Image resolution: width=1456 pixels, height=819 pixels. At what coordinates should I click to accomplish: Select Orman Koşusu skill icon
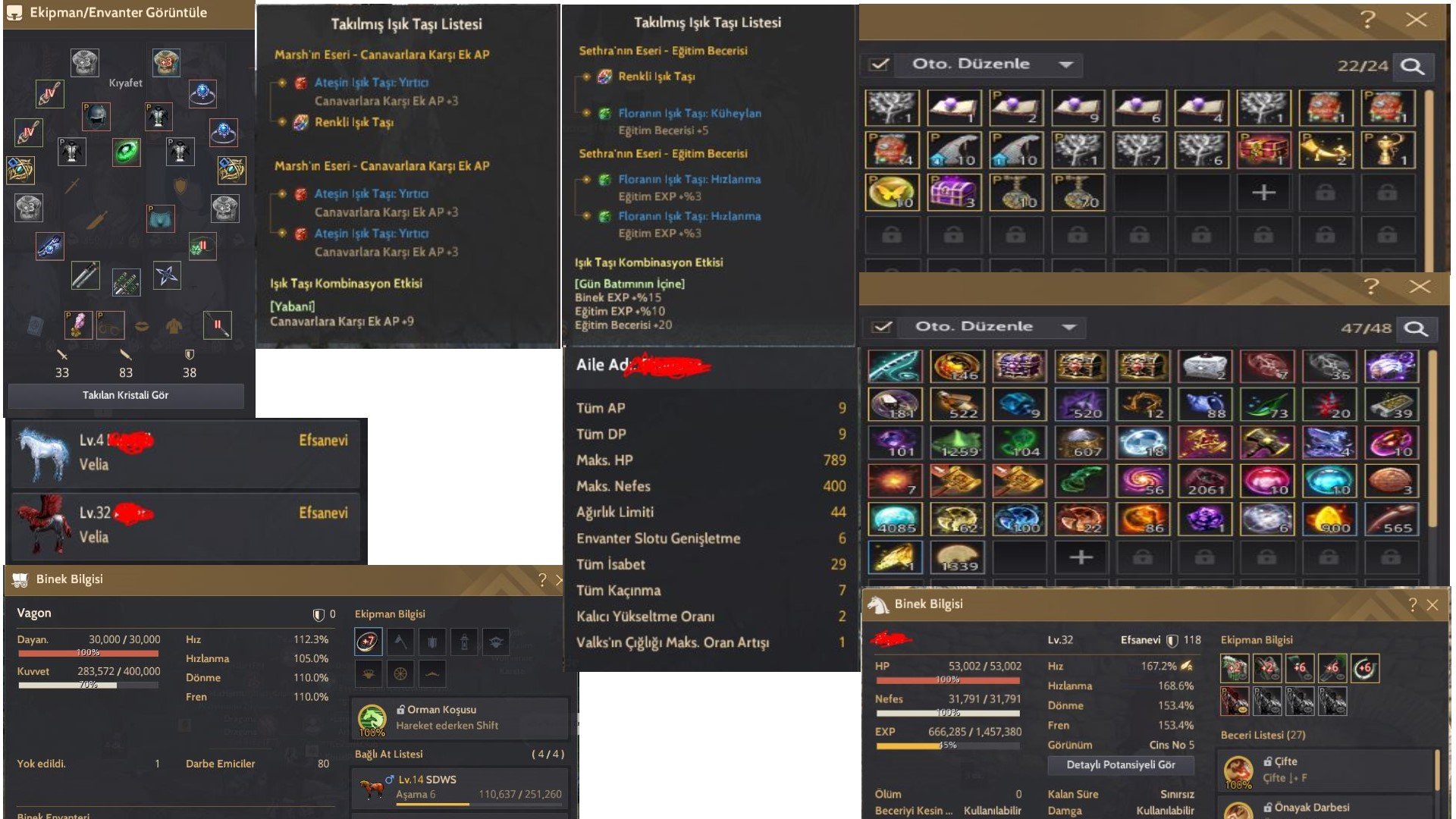pos(372,718)
